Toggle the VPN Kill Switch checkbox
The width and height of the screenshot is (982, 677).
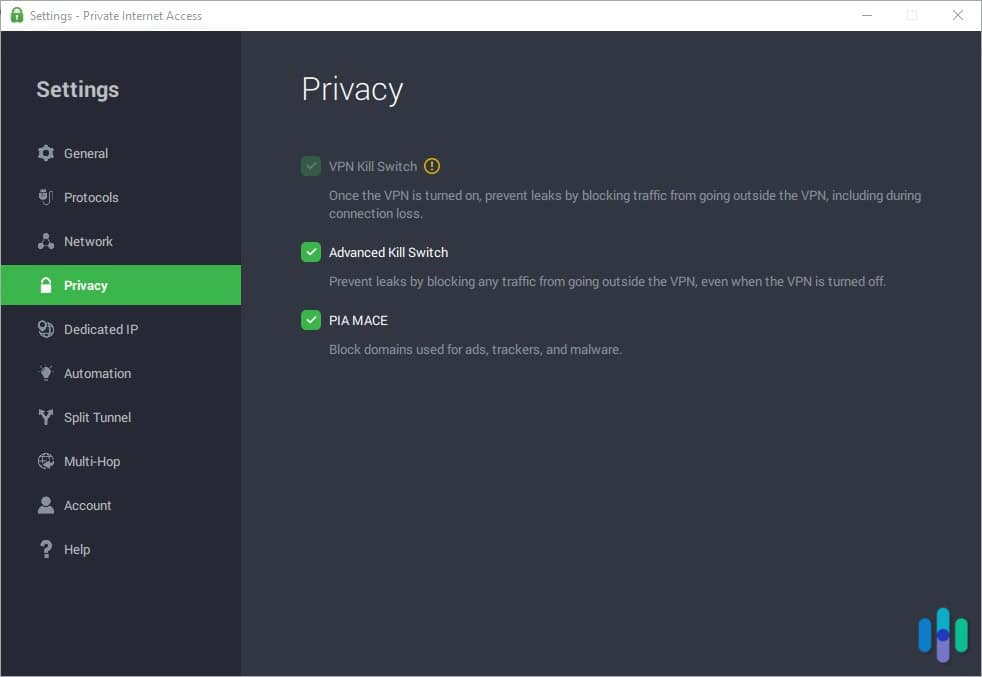coord(311,166)
